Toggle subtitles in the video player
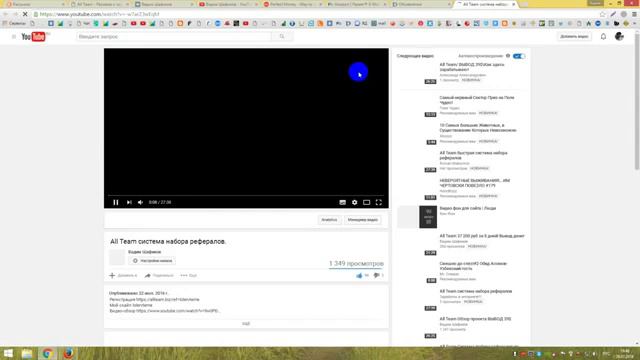 tap(342, 202)
